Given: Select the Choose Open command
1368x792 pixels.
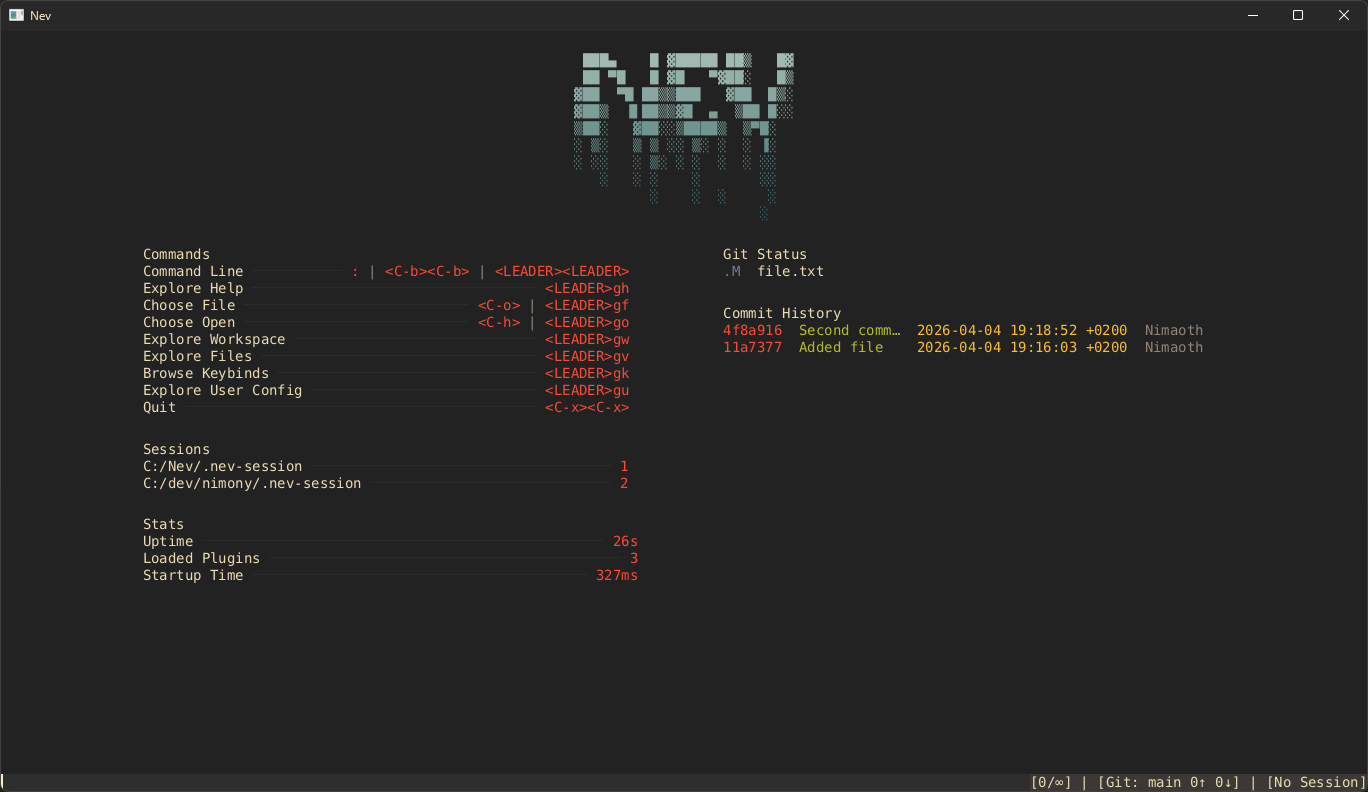Looking at the screenshot, I should click(386, 322).
